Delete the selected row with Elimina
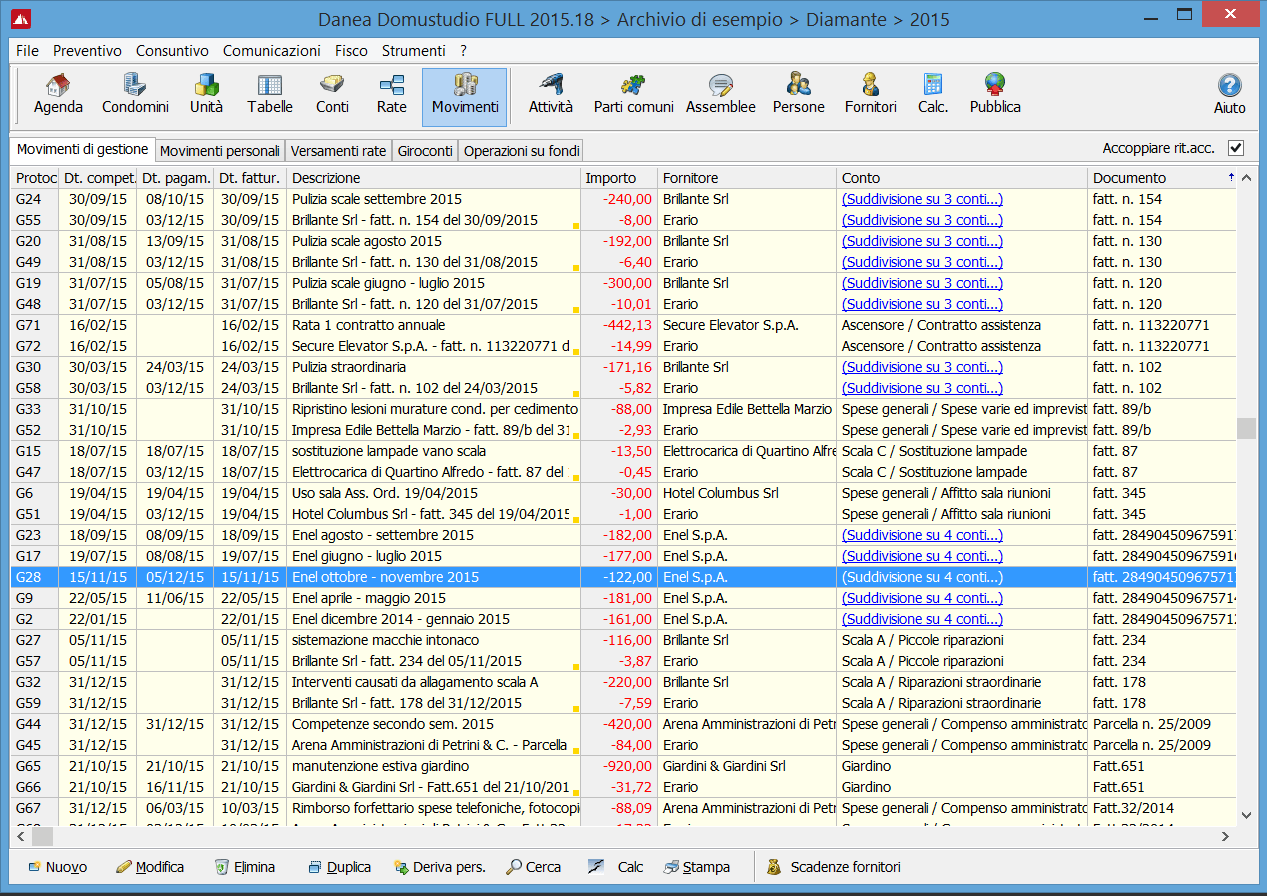1267x896 pixels. click(245, 867)
